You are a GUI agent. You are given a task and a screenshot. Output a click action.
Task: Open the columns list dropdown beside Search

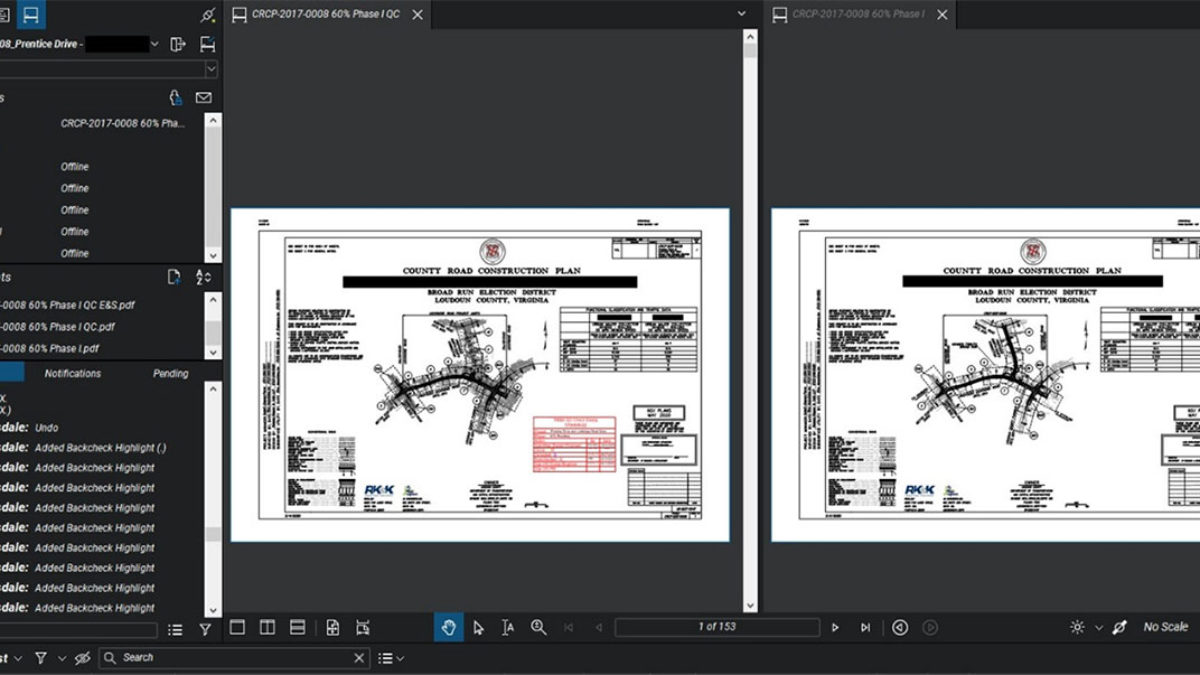point(391,657)
